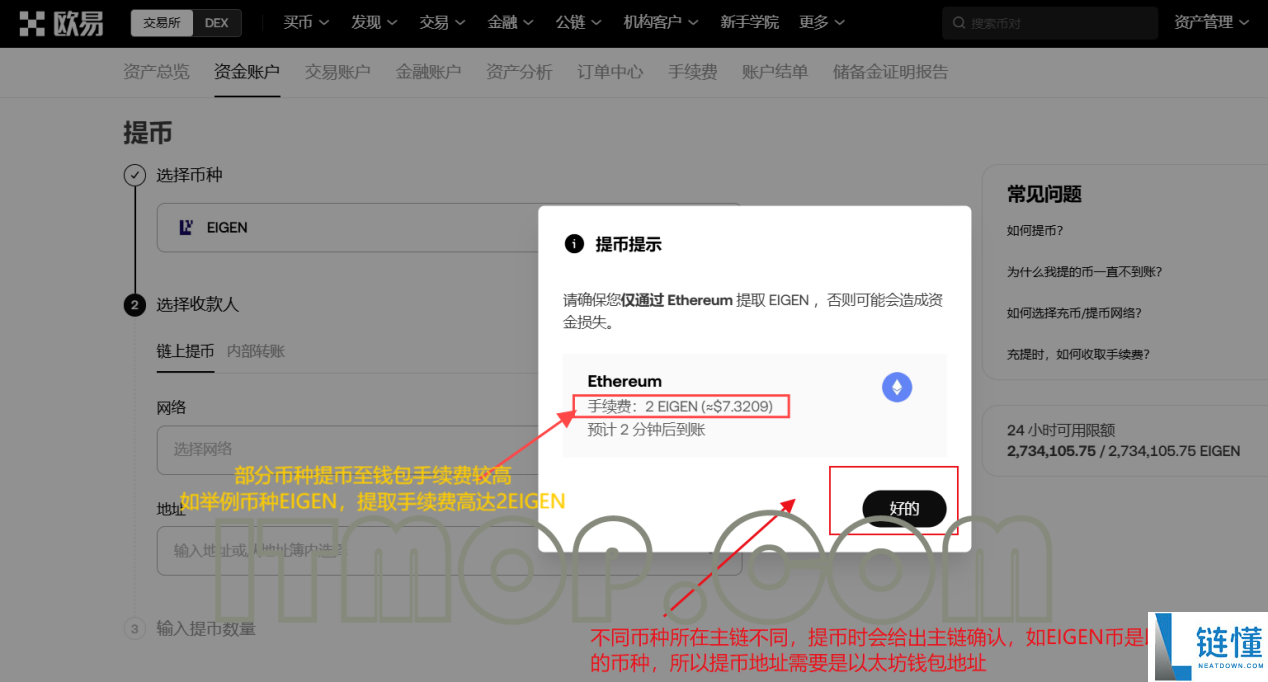Switch to DEX mode
This screenshot has width=1268, height=682.
[216, 23]
